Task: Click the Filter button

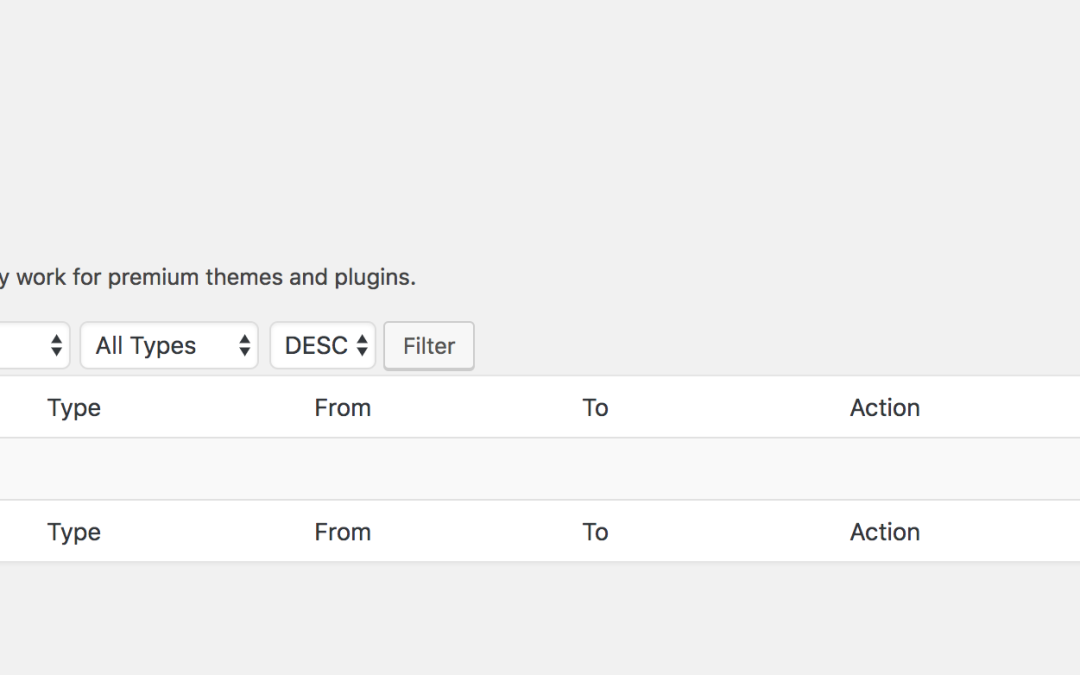Action: [428, 346]
